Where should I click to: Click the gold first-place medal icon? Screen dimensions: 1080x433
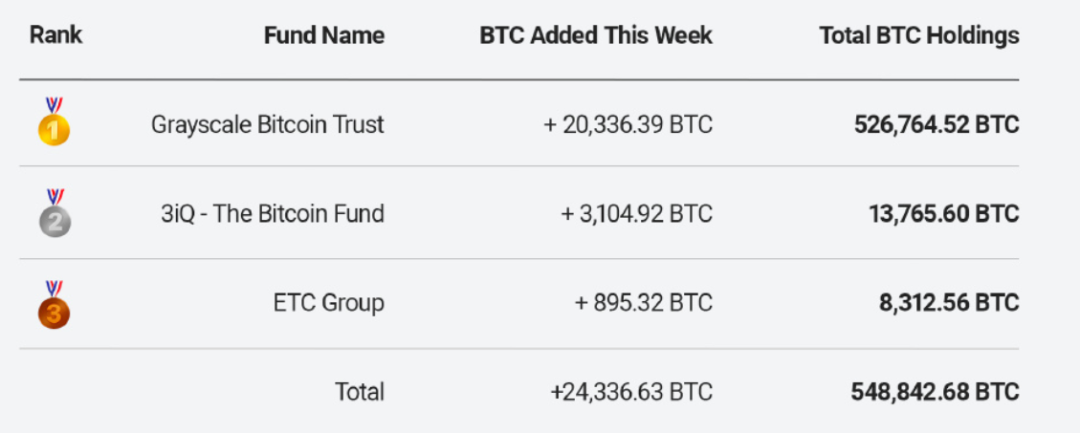pyautogui.click(x=54, y=122)
